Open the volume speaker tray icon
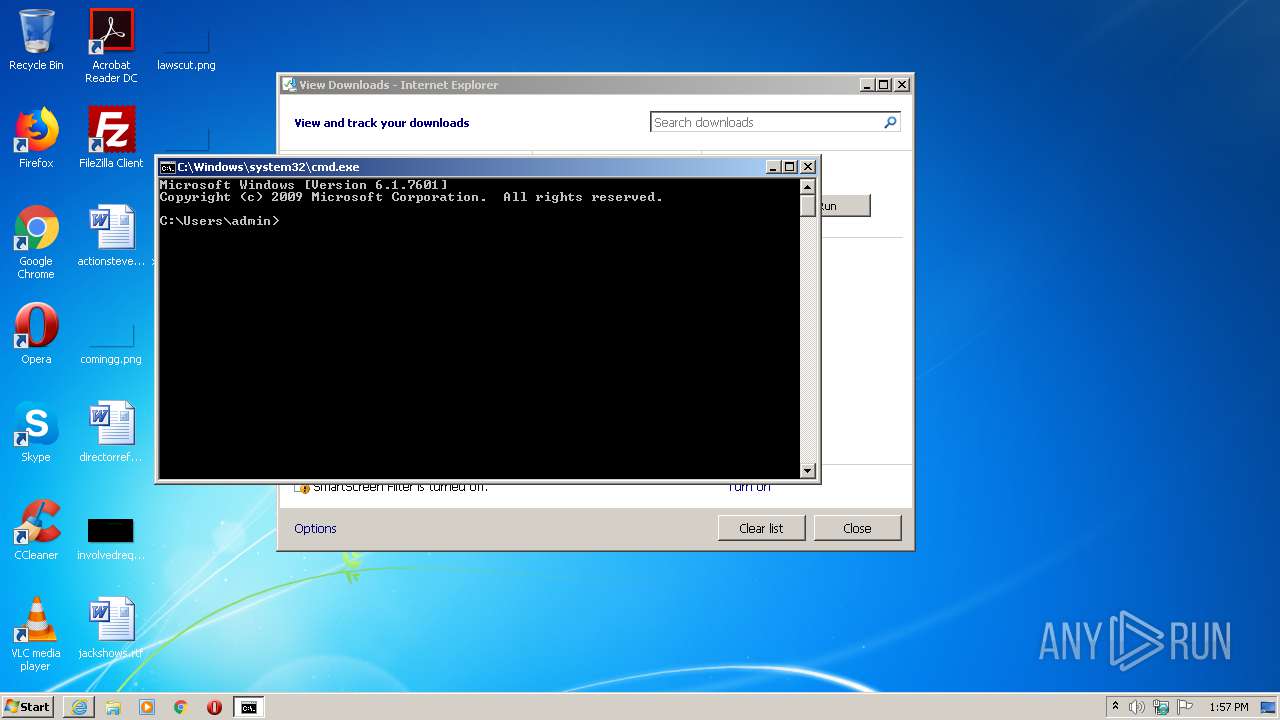This screenshot has width=1280, height=720. [1137, 707]
